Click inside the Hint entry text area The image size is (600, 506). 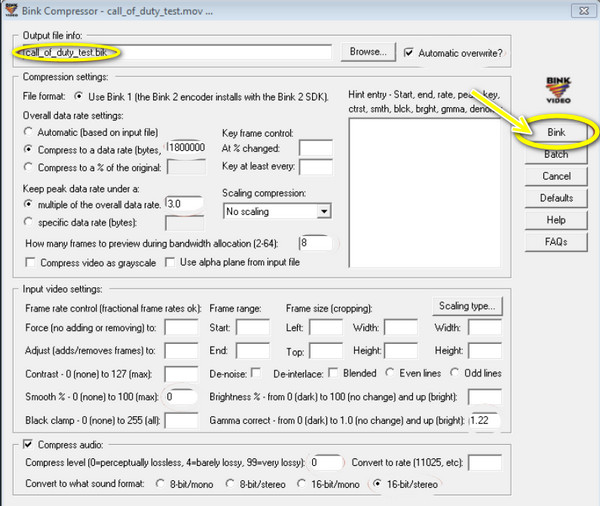tap(424, 193)
